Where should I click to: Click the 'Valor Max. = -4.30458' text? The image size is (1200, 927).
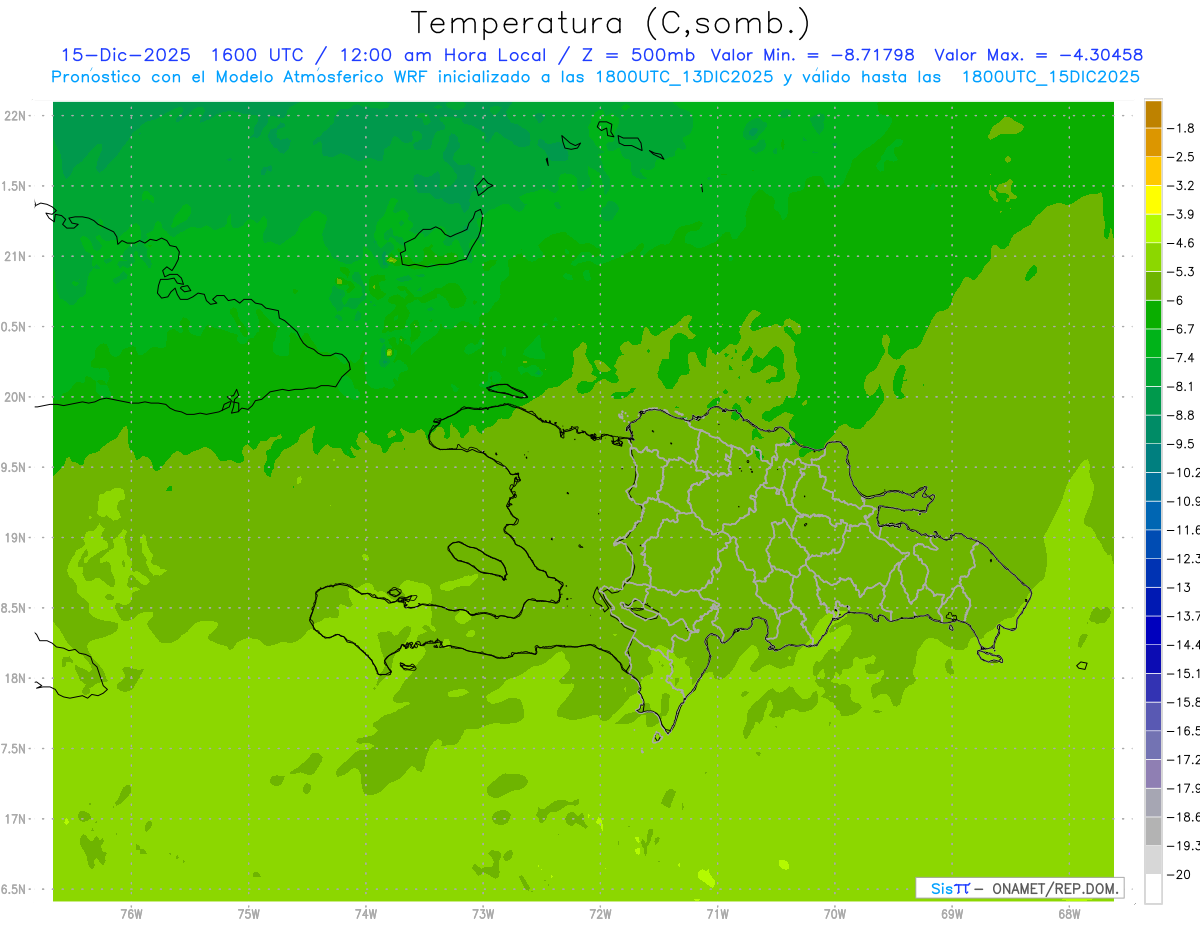[1038, 55]
